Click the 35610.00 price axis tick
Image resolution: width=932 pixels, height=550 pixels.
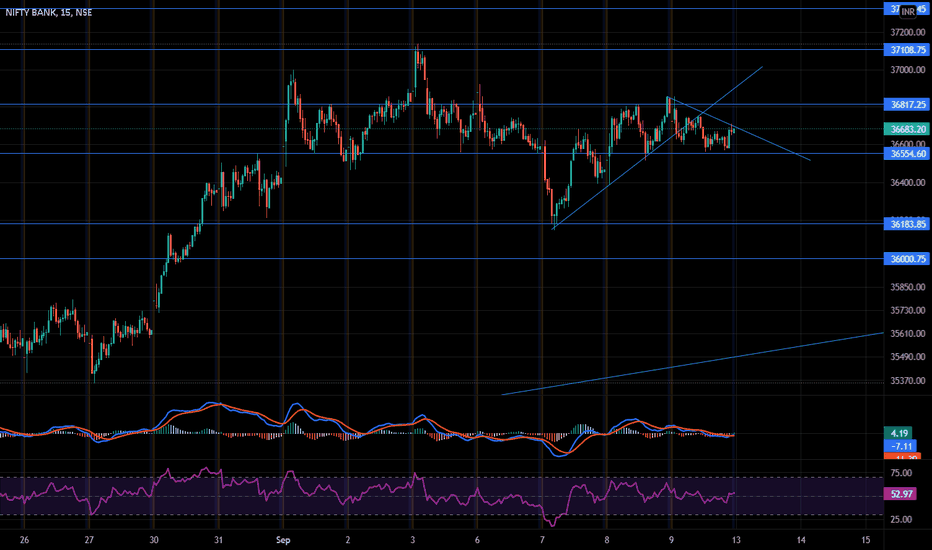pyautogui.click(x=908, y=334)
